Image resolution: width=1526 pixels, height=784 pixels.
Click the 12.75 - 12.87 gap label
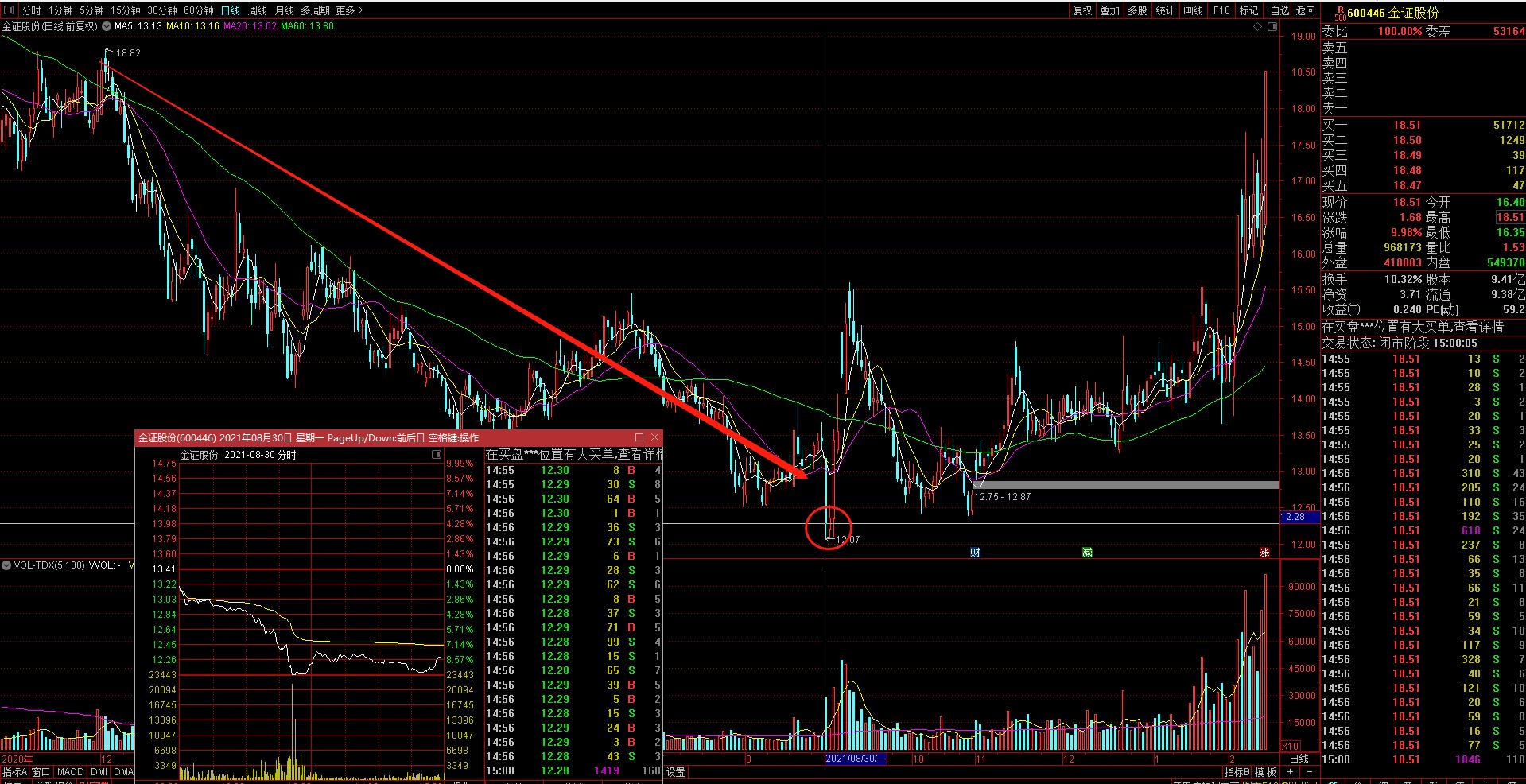point(1002,496)
